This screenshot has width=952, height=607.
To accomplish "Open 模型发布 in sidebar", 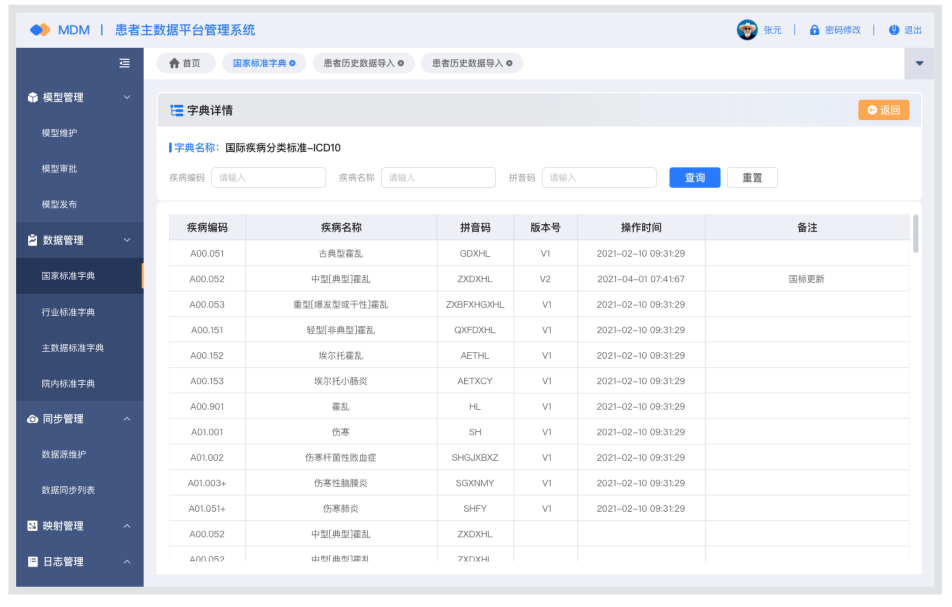I will pos(60,205).
